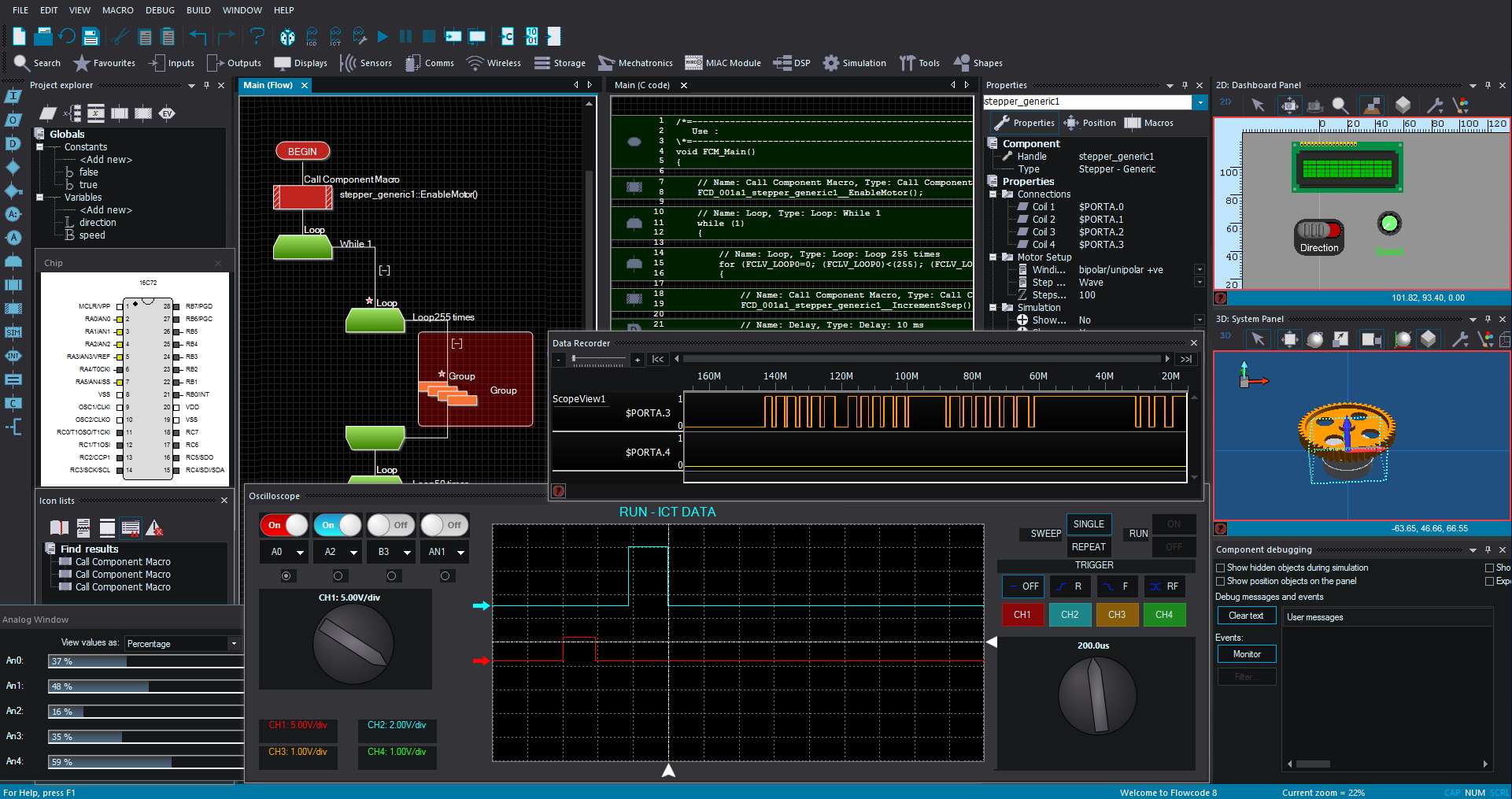Enable Show hidden objects during simulation
This screenshot has width=1512, height=799.
(1221, 568)
